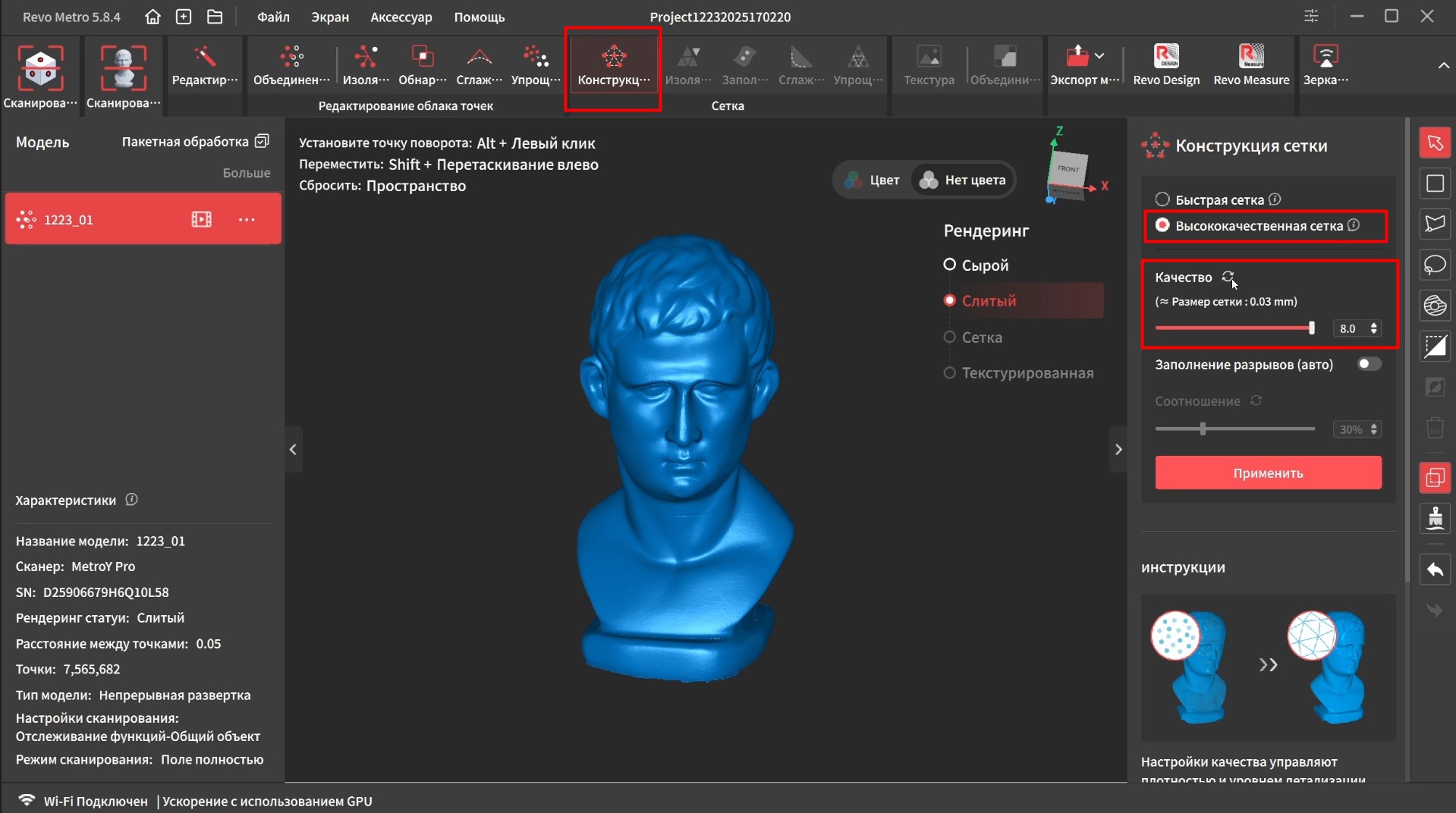1456x813 pixels.
Task: Open the Редактир… edit tool
Action: pyautogui.click(x=204, y=65)
